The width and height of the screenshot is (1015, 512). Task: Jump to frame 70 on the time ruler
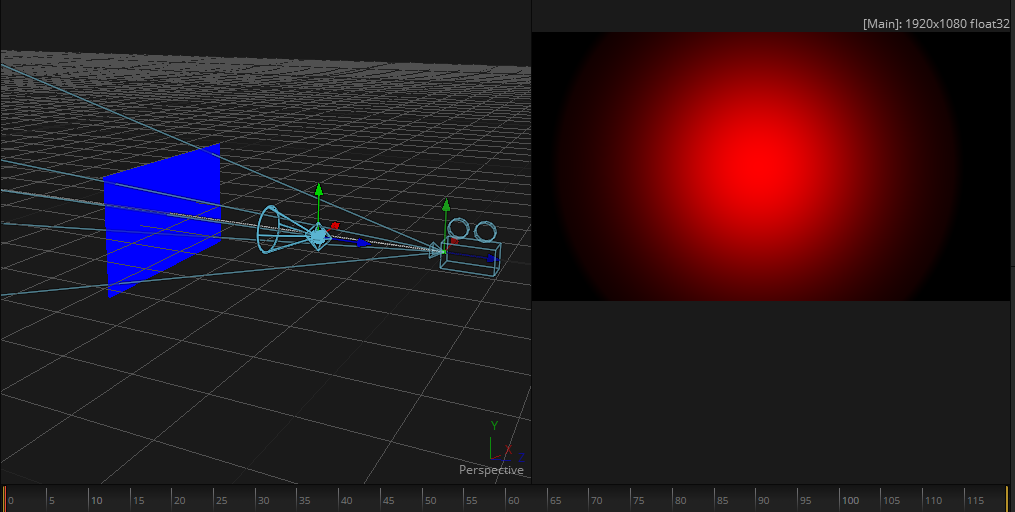pyautogui.click(x=596, y=500)
